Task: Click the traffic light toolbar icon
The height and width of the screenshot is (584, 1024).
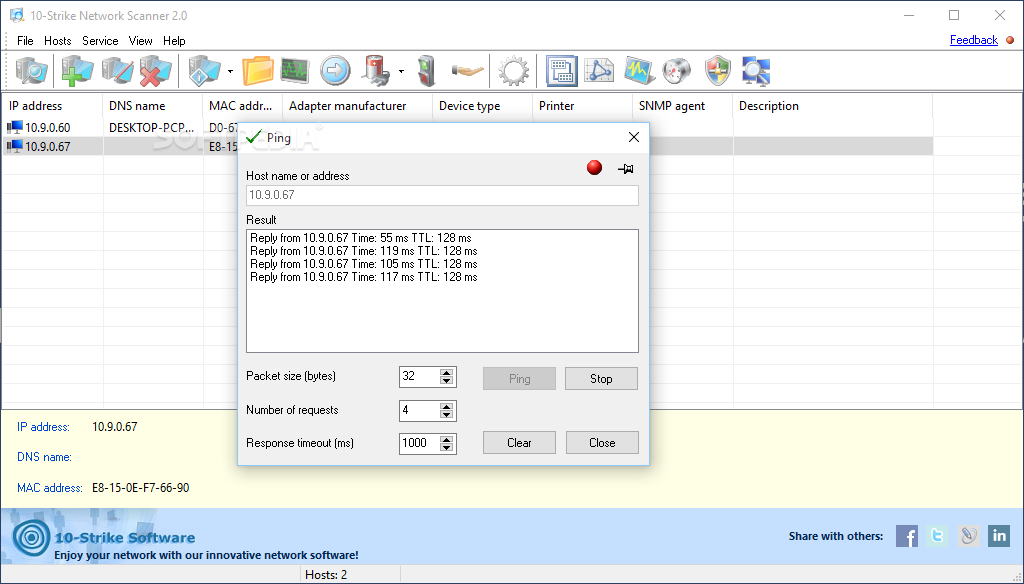Action: (x=426, y=71)
